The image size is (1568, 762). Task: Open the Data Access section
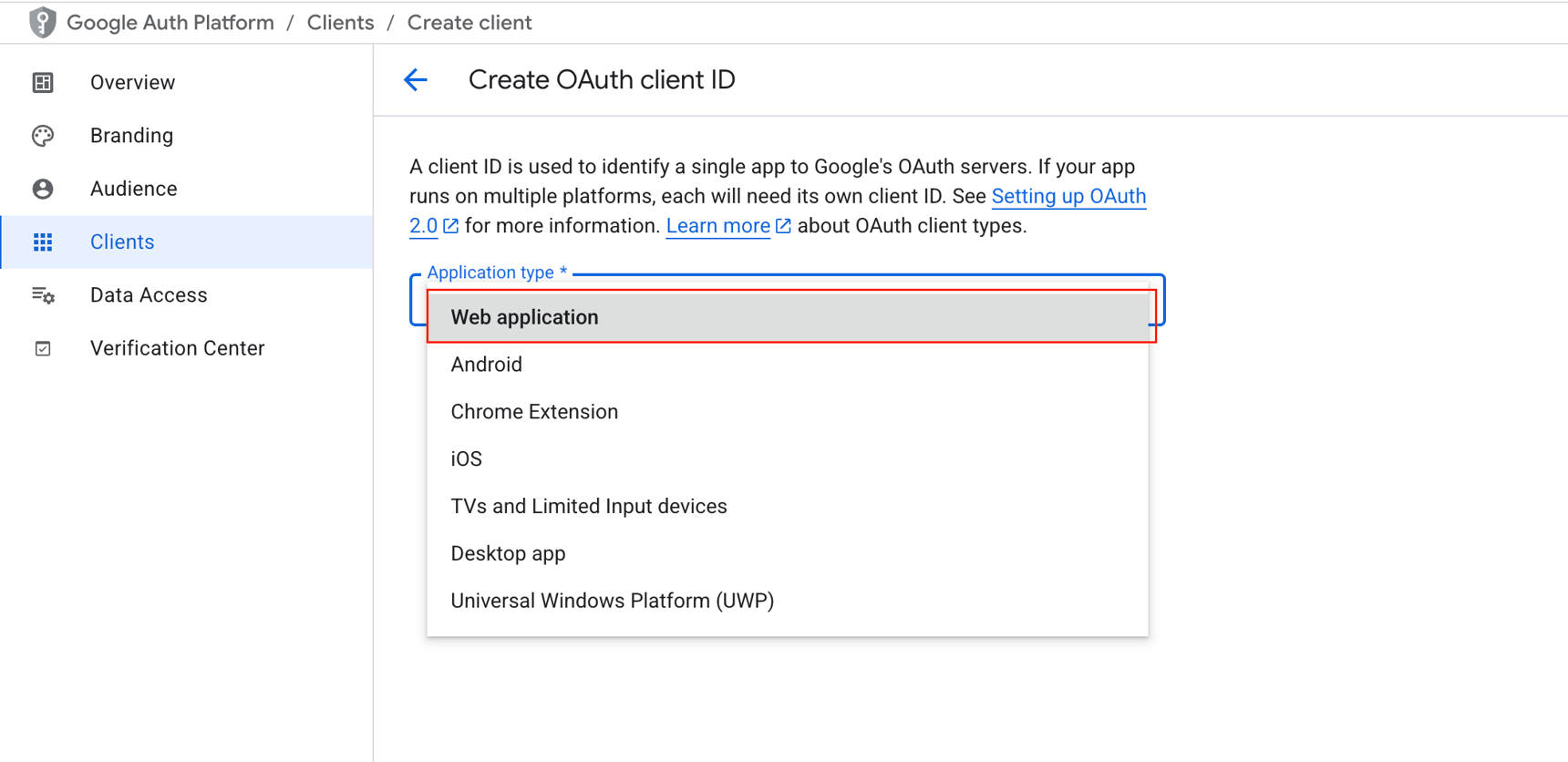tap(149, 295)
